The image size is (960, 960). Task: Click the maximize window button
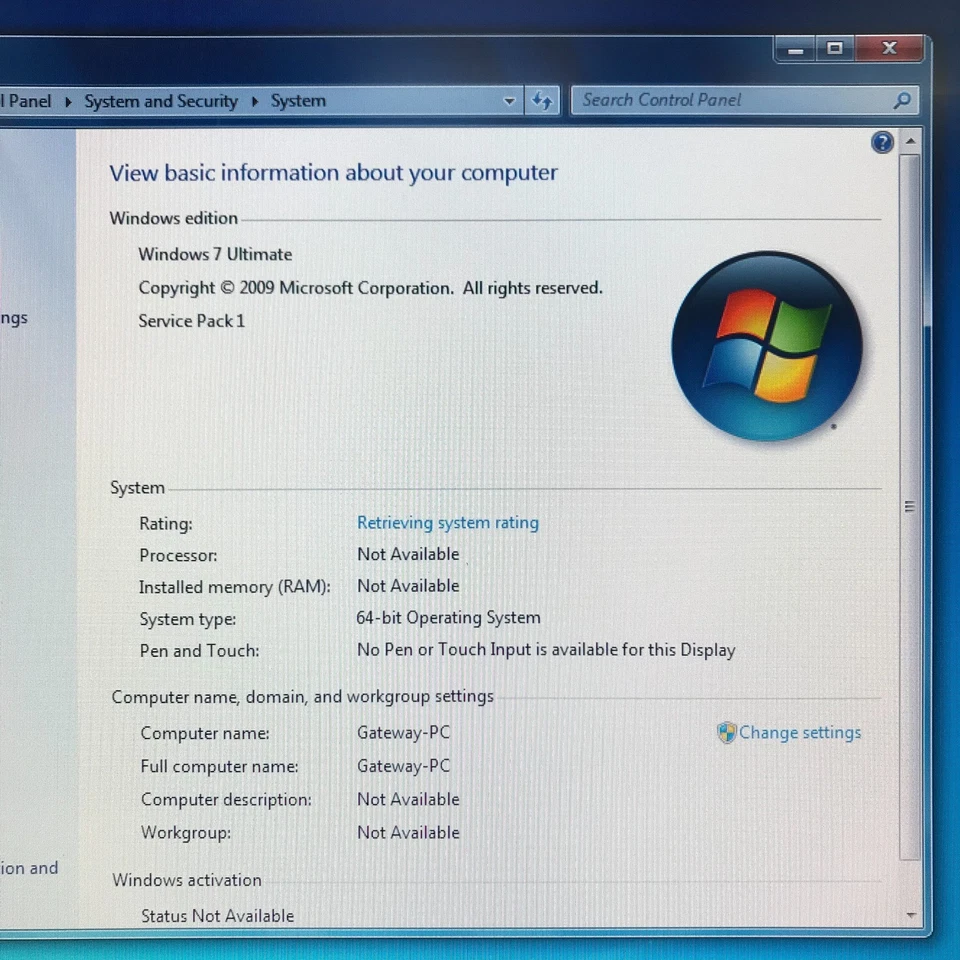pos(835,48)
